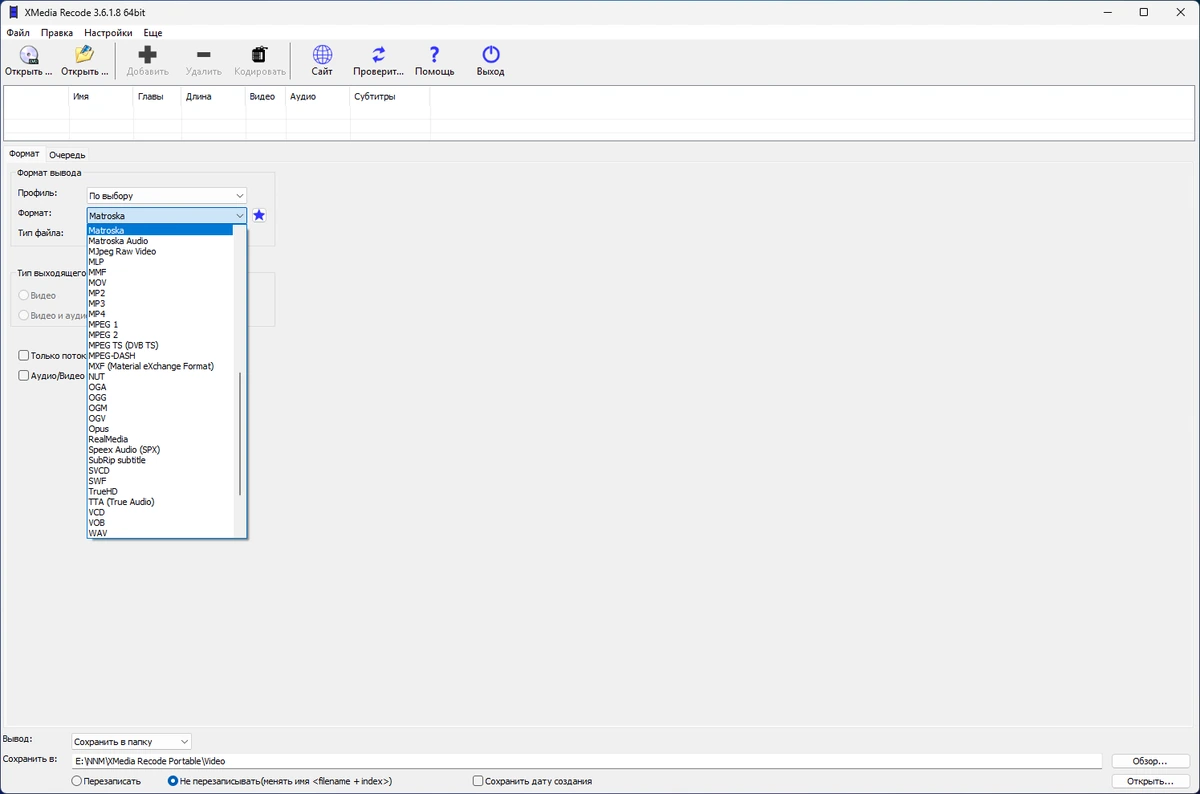Viewport: 1200px width, 794px height.
Task: Select Matroska Audio in format list
Action: click(x=160, y=241)
